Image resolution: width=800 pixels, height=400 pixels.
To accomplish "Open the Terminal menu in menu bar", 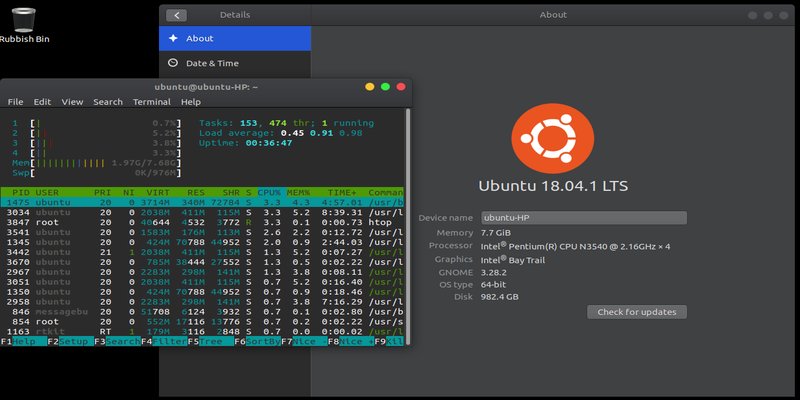I will 151,102.
